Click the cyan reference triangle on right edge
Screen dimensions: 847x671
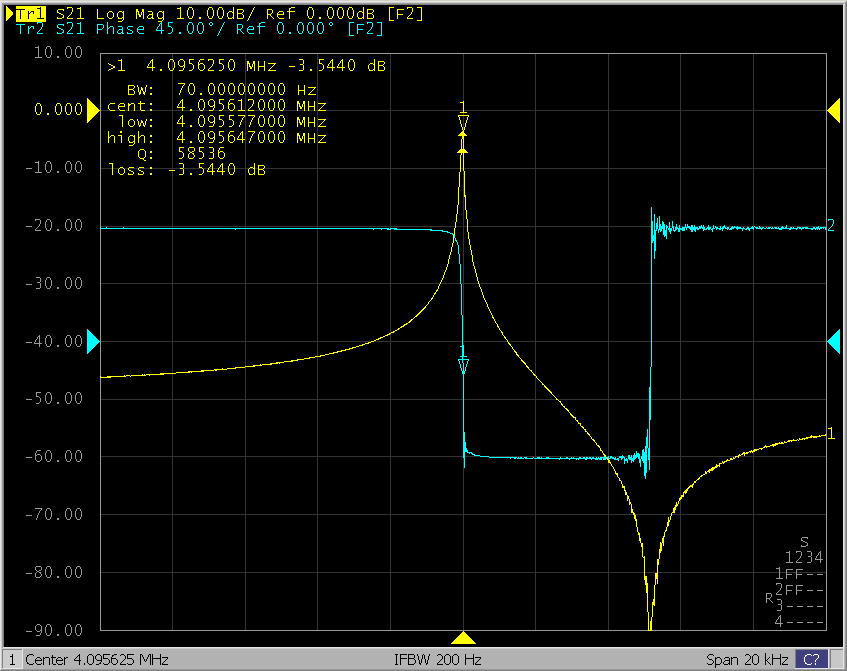[x=833, y=342]
